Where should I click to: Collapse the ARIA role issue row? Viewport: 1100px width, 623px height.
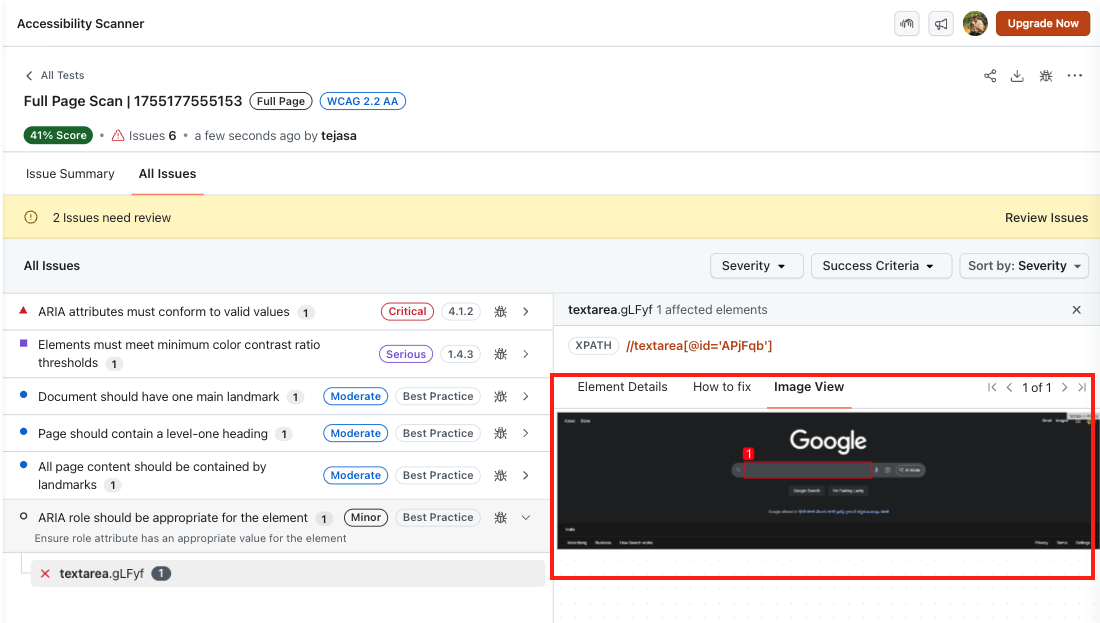pos(526,518)
